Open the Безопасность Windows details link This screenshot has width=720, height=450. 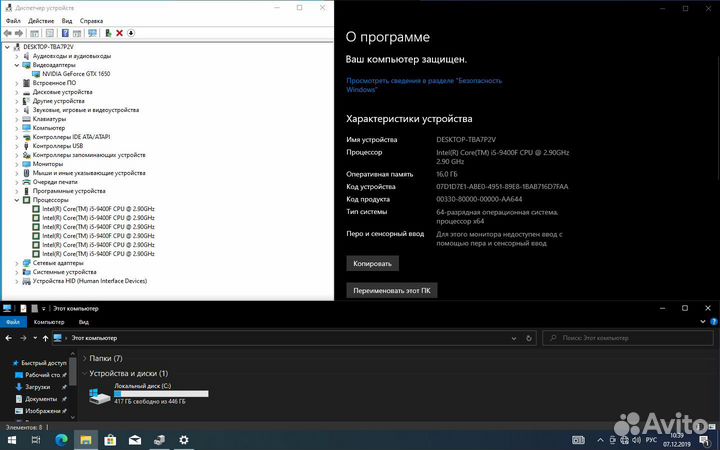(x=424, y=85)
